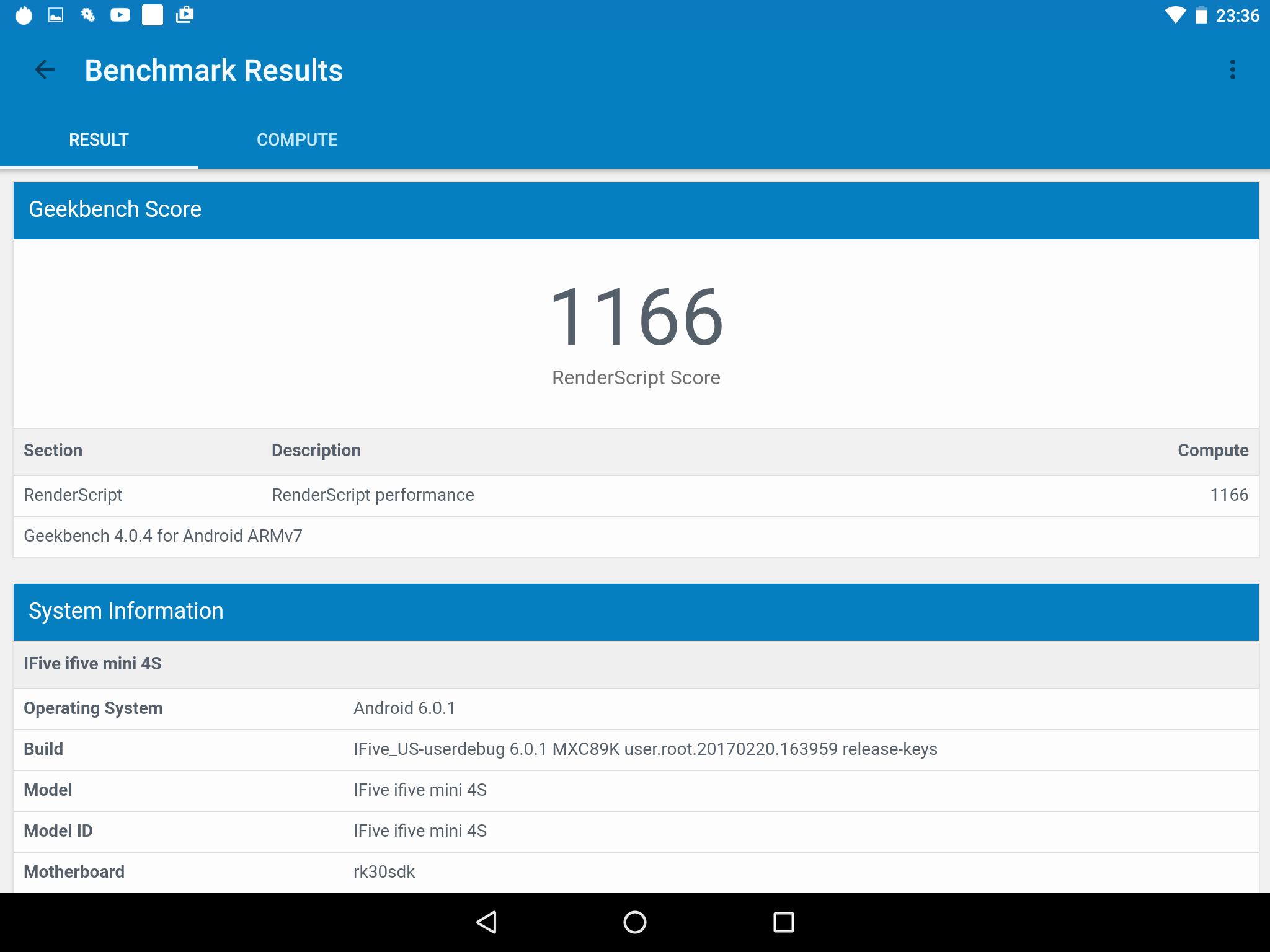Tap the large 1166 score value
This screenshot has width=1270, height=952.
(x=636, y=317)
